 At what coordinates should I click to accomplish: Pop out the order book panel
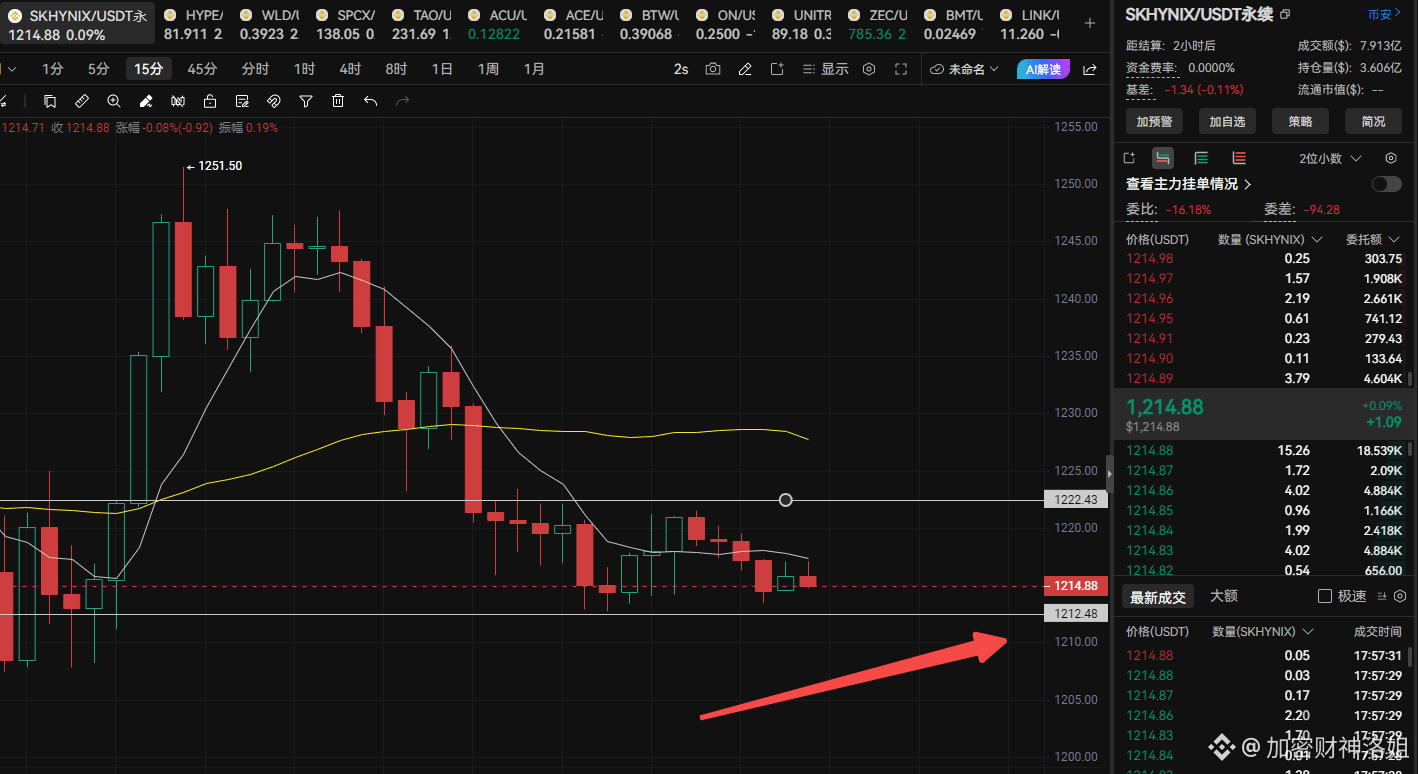(1129, 158)
